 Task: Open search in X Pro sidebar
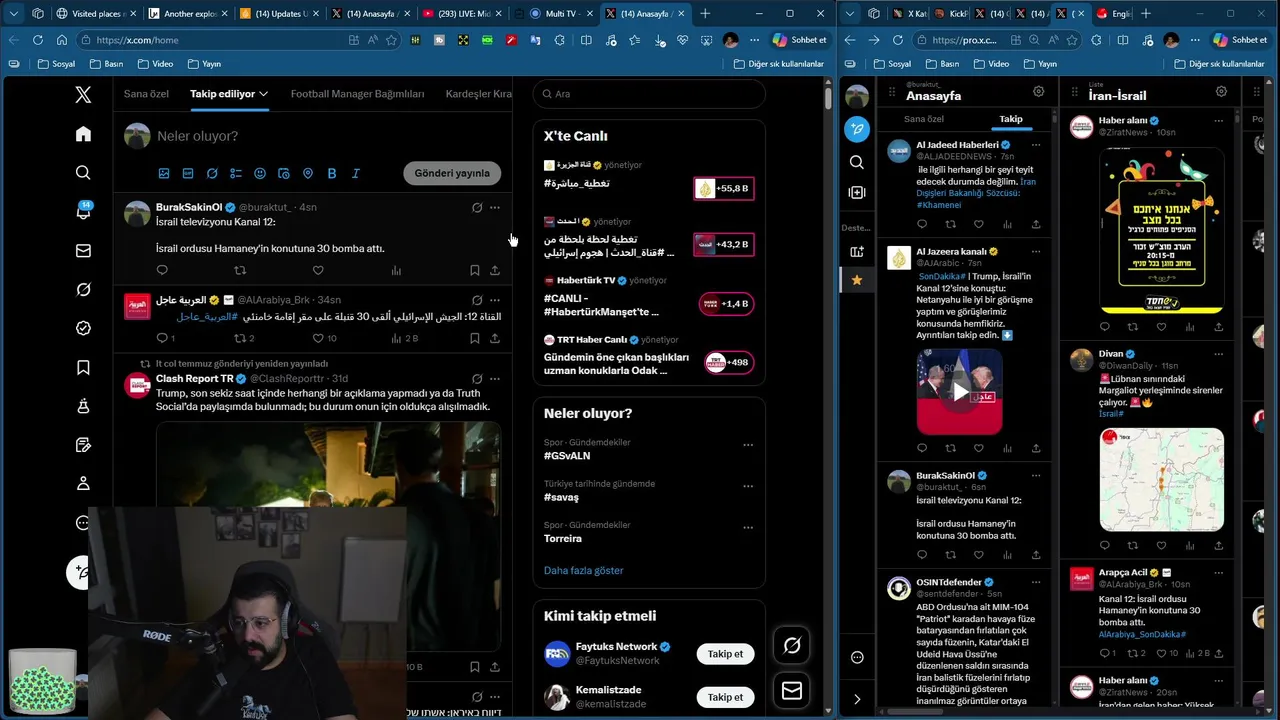(857, 162)
